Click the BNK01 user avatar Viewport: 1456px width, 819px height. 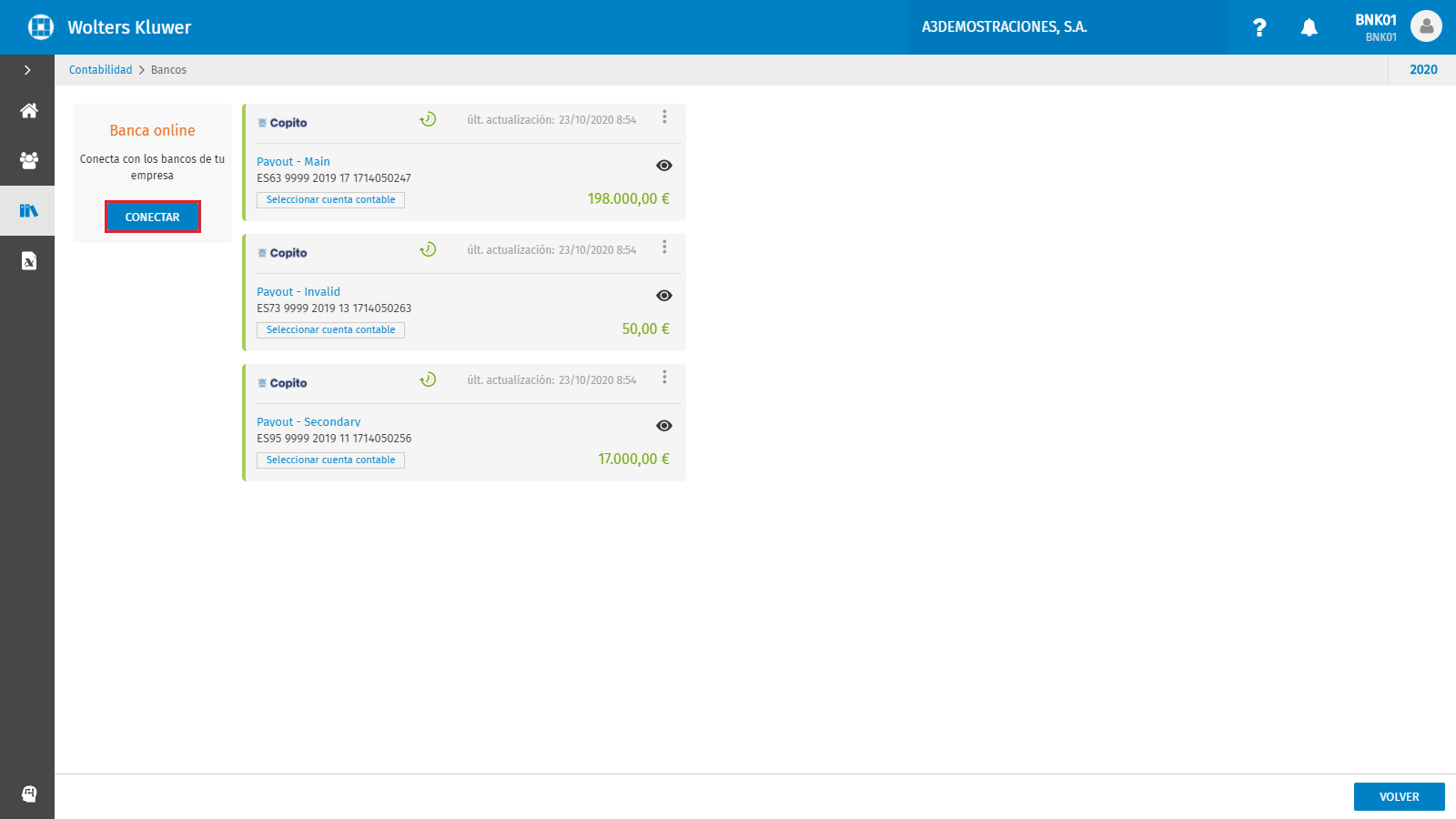1426,26
